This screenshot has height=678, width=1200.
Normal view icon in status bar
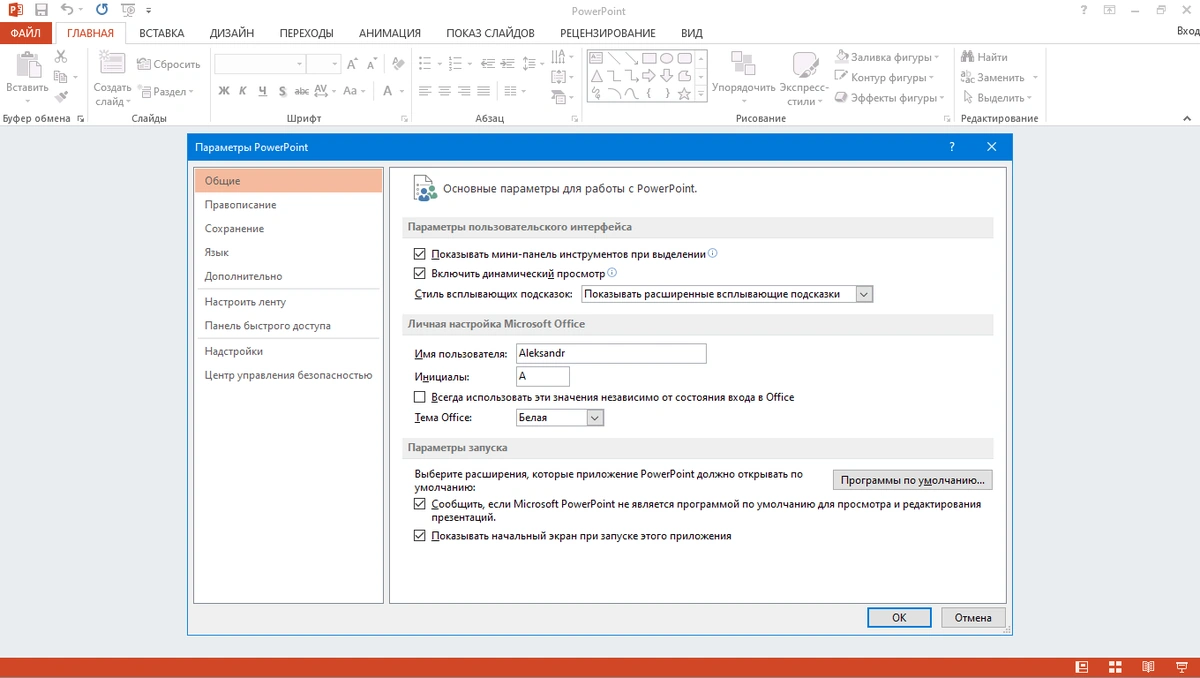pyautogui.click(x=1082, y=666)
